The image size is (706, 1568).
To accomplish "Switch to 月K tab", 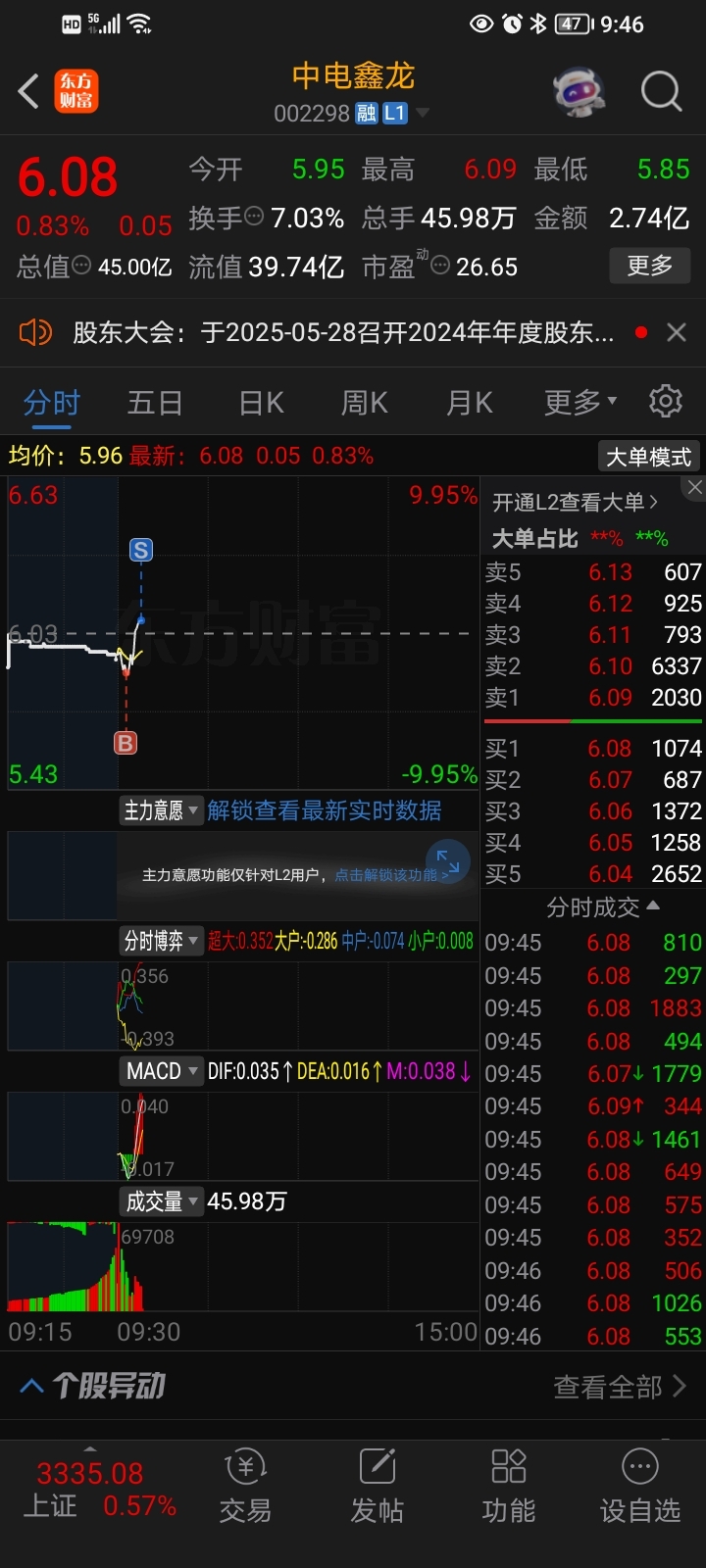I will (x=470, y=402).
